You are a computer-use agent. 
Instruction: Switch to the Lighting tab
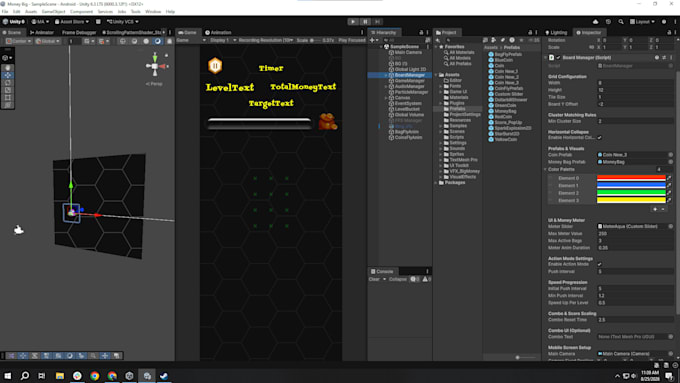[556, 33]
